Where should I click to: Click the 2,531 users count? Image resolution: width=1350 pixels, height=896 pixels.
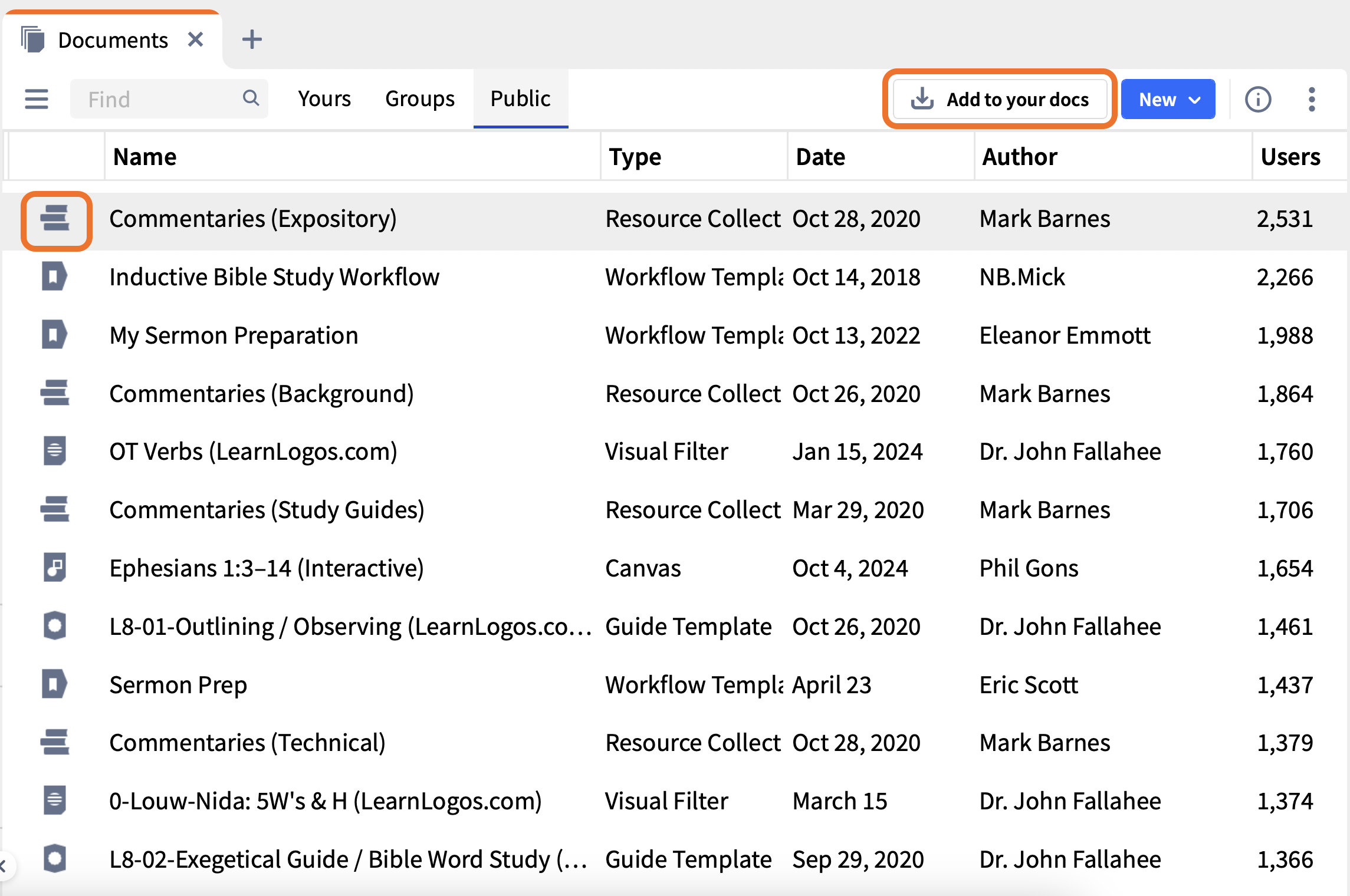click(1285, 219)
